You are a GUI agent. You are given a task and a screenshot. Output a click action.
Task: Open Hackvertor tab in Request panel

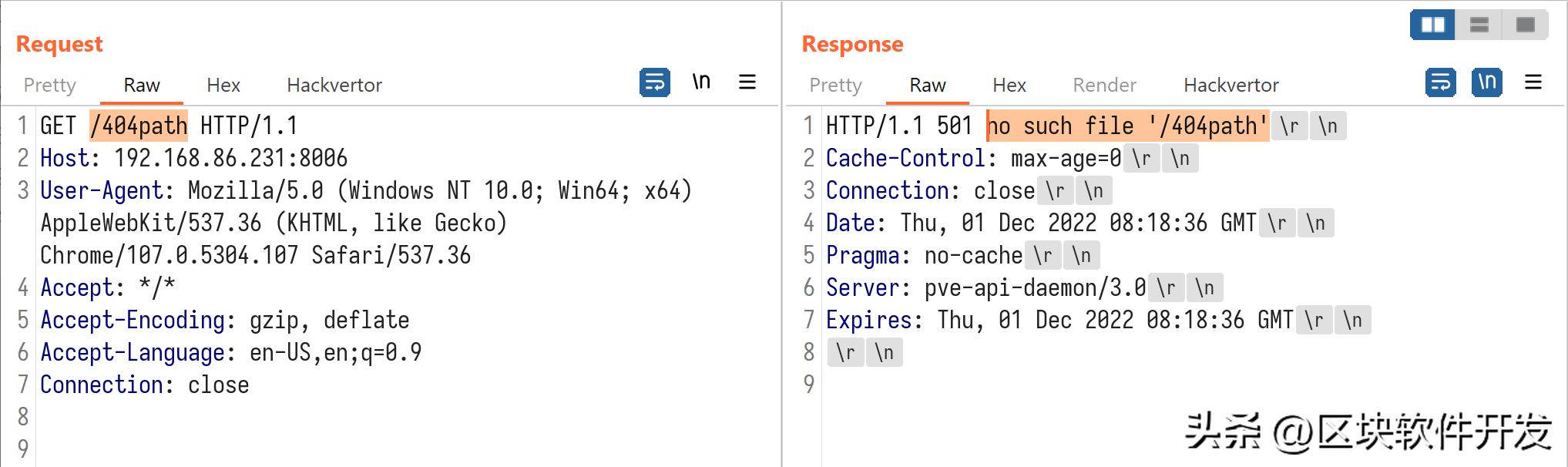point(334,85)
